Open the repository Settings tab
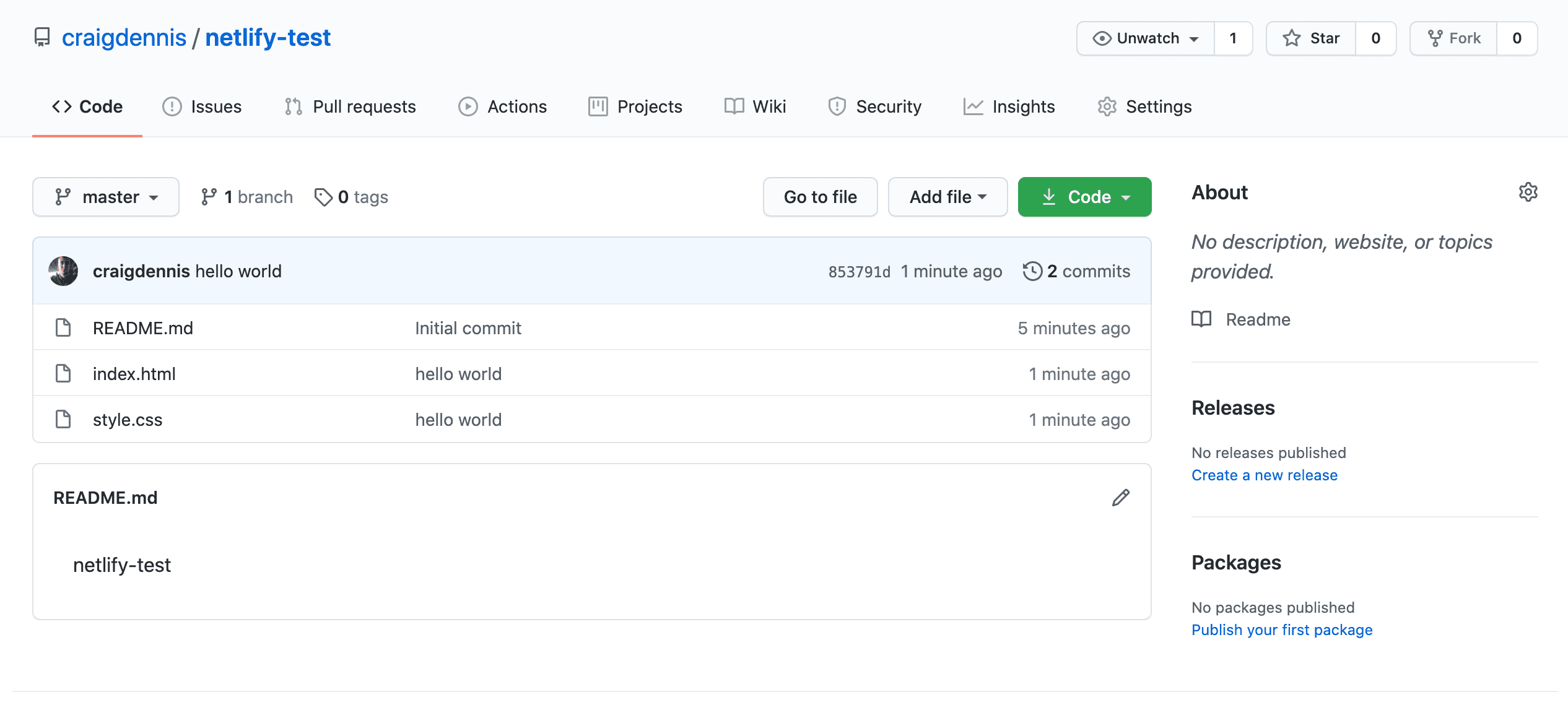 (1144, 106)
